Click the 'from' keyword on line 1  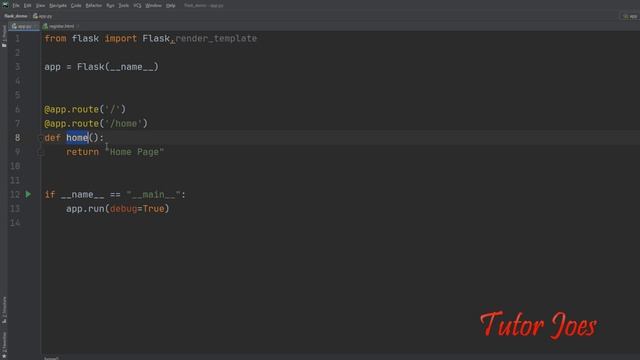click(55, 38)
